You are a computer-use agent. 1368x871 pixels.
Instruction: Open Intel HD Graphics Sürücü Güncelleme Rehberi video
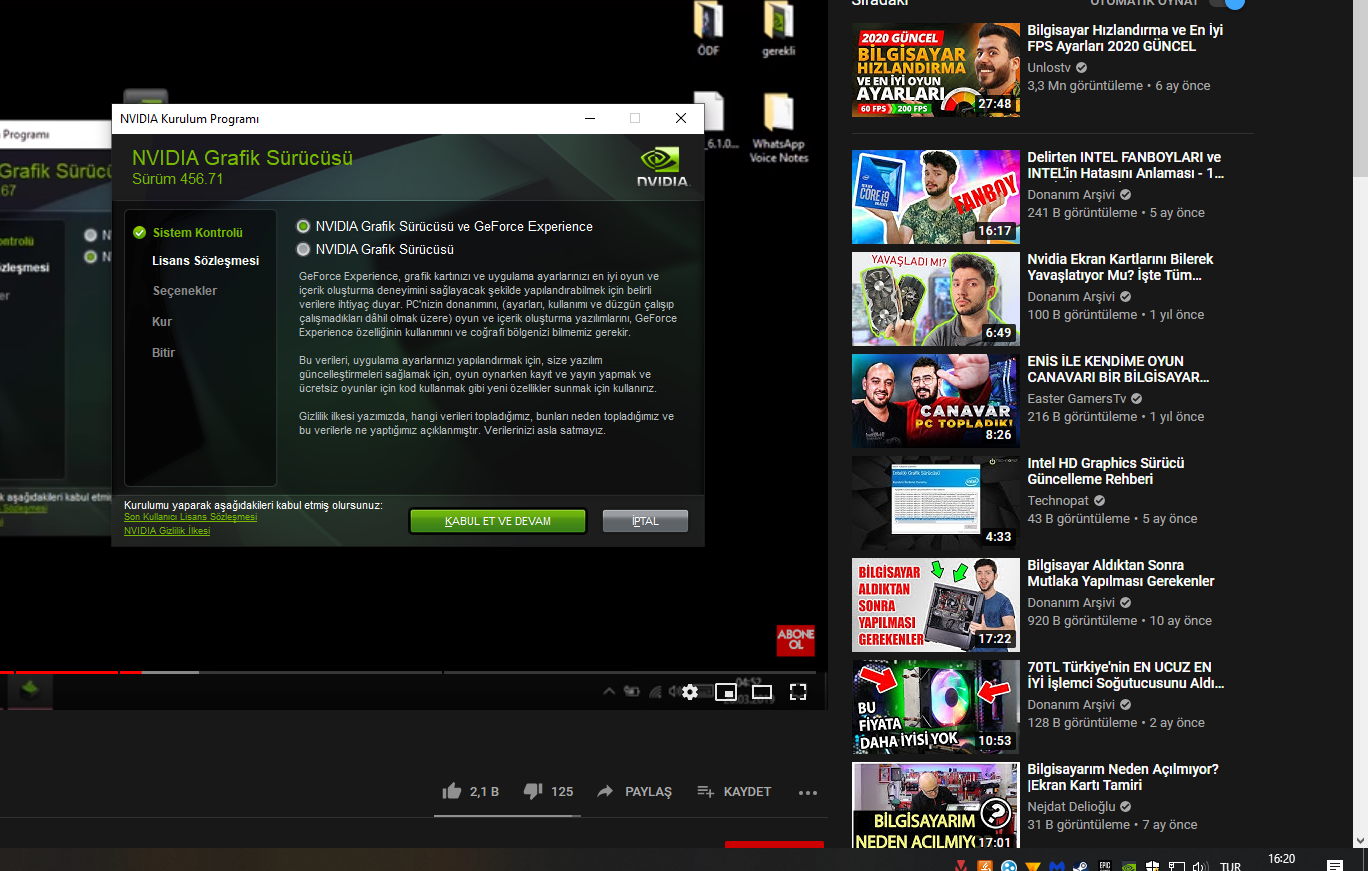(1105, 471)
